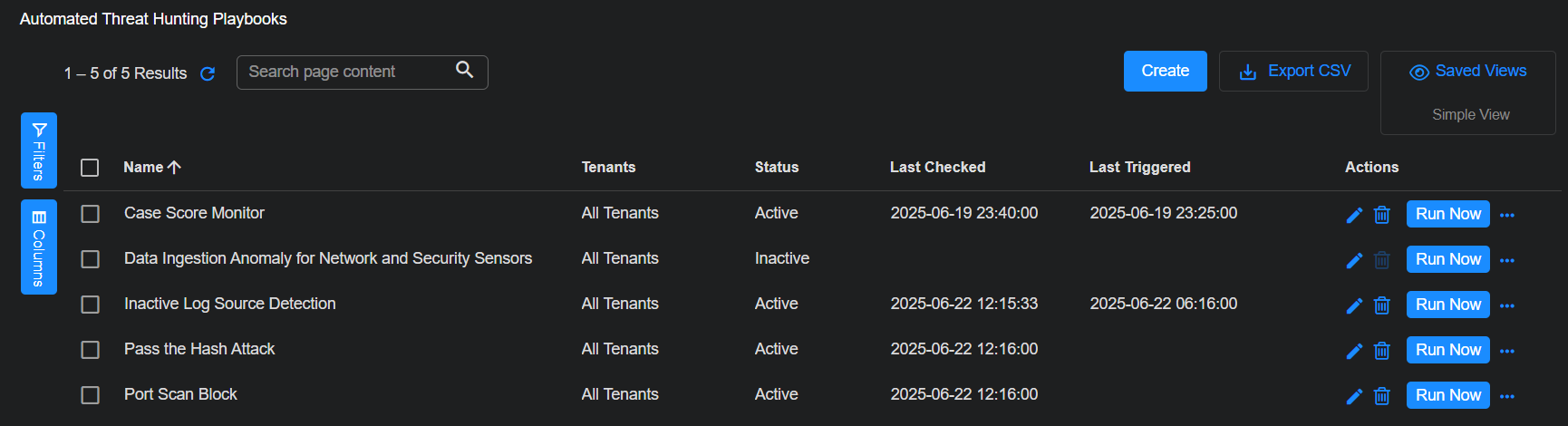Delete the Inactive Log Source Detection playbook
The width and height of the screenshot is (1568, 426).
coord(1381,305)
